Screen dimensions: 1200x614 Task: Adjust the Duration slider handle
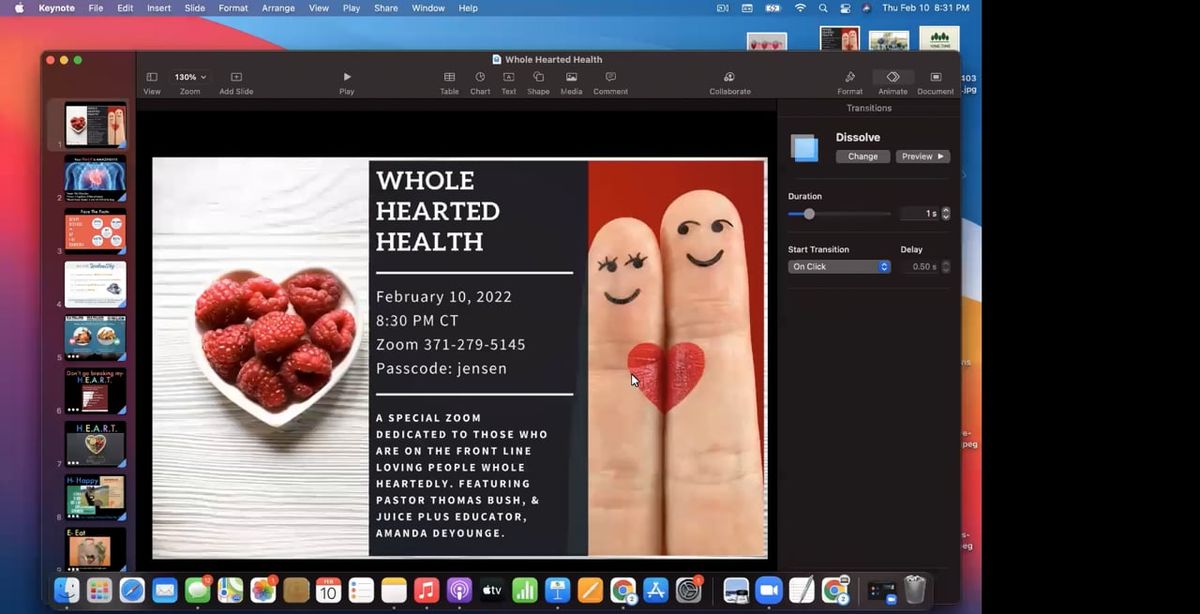click(809, 214)
